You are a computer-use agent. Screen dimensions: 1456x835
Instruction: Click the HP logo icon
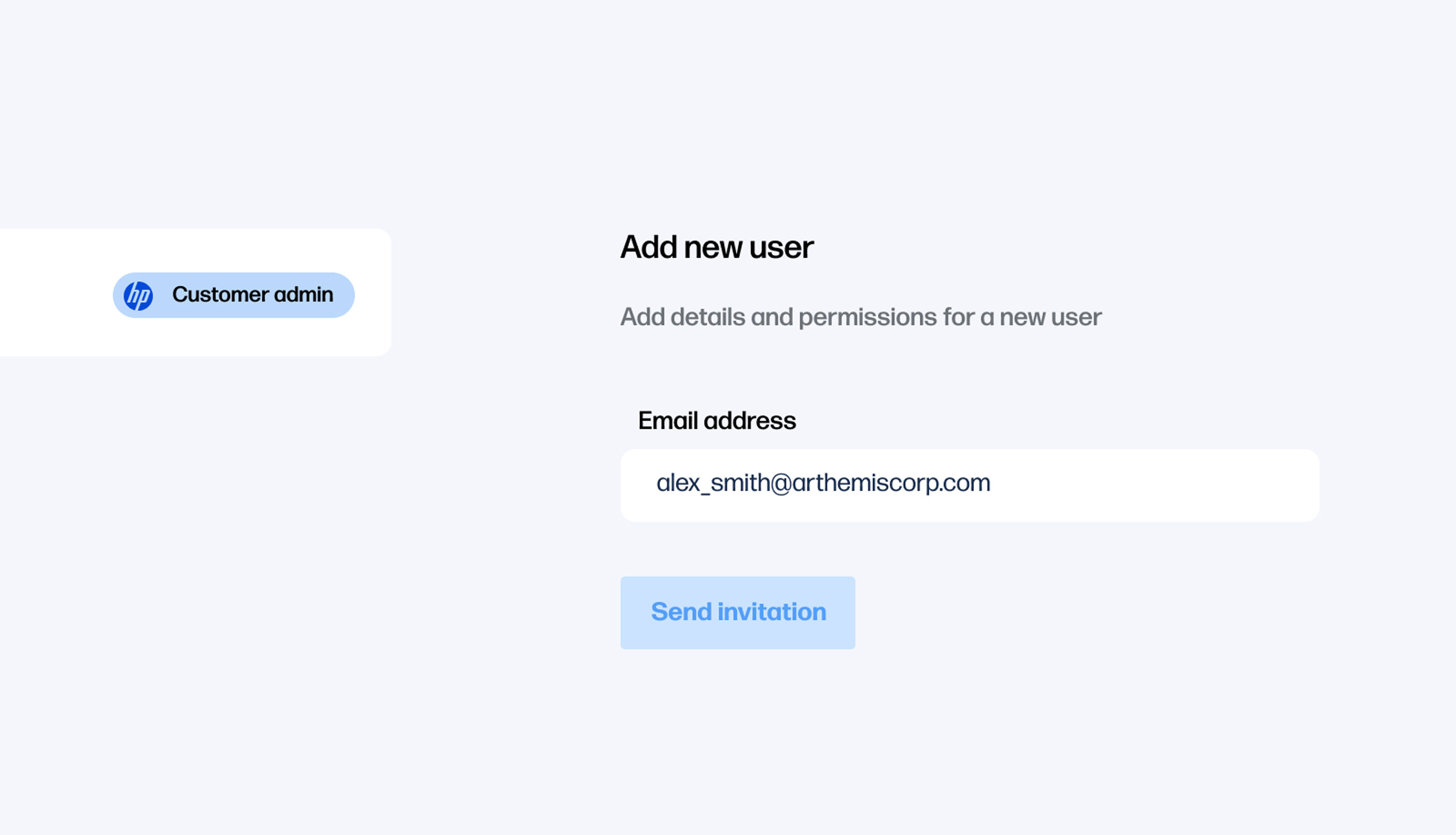(138, 296)
